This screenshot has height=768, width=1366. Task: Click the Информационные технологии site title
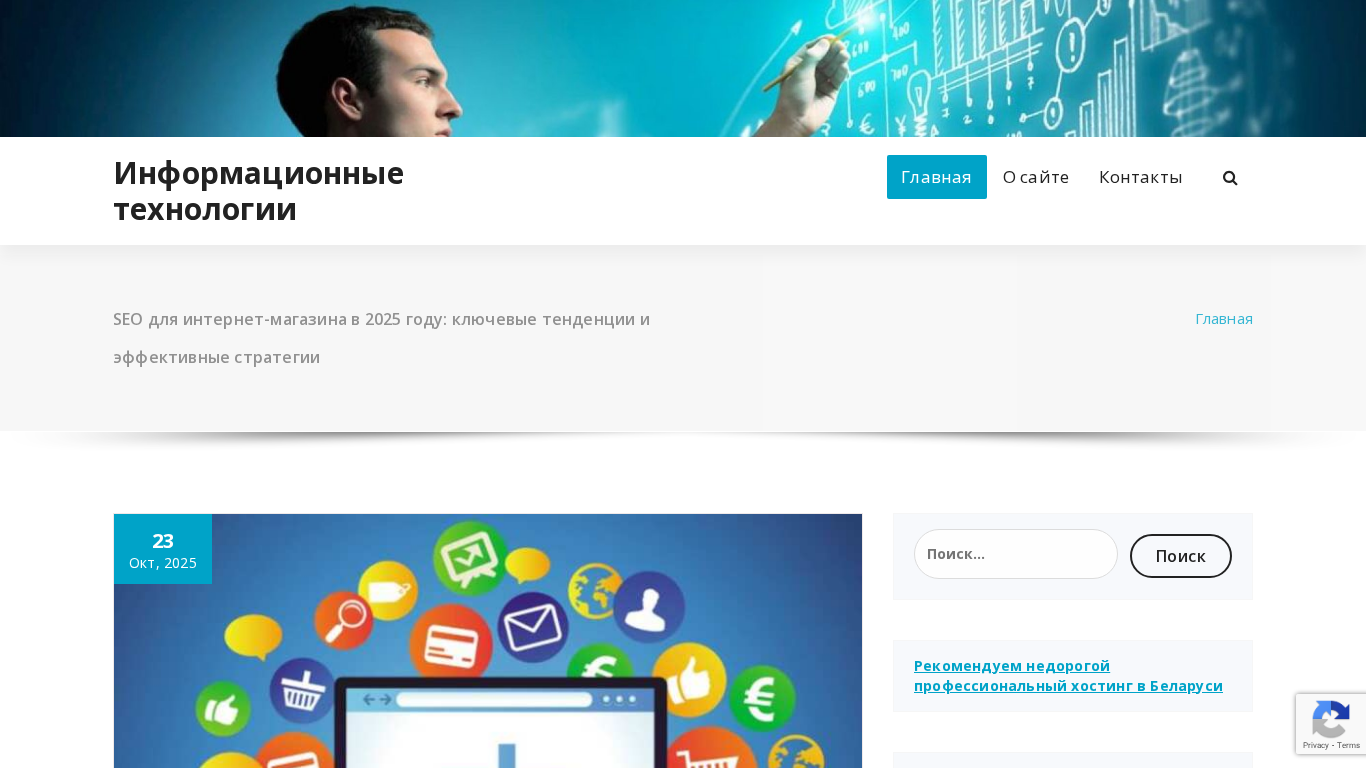[x=258, y=191]
